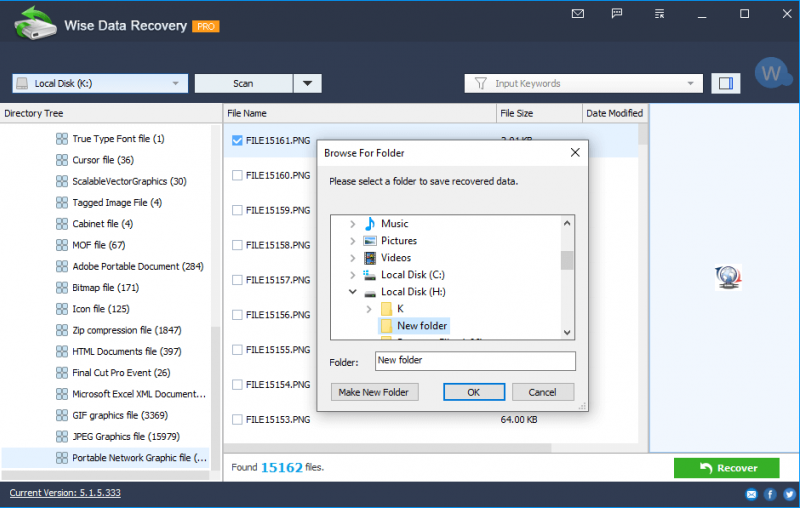Click the folder tree scrollbar up arrow
Viewport: 800px width, 508px height.
tap(567, 223)
